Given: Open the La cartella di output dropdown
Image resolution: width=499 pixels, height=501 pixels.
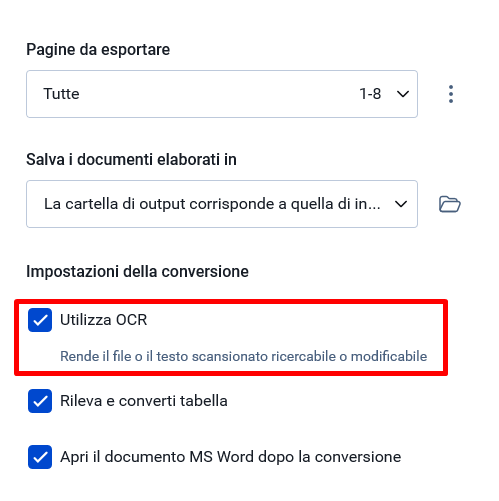Looking at the screenshot, I should tap(222, 204).
